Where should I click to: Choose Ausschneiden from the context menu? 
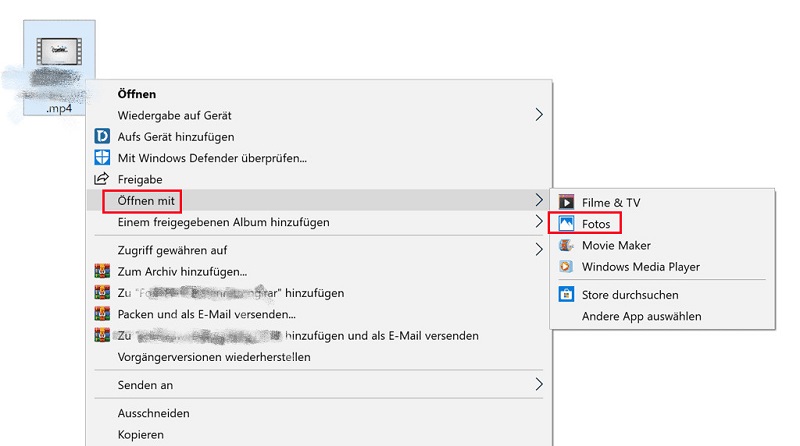(153, 413)
